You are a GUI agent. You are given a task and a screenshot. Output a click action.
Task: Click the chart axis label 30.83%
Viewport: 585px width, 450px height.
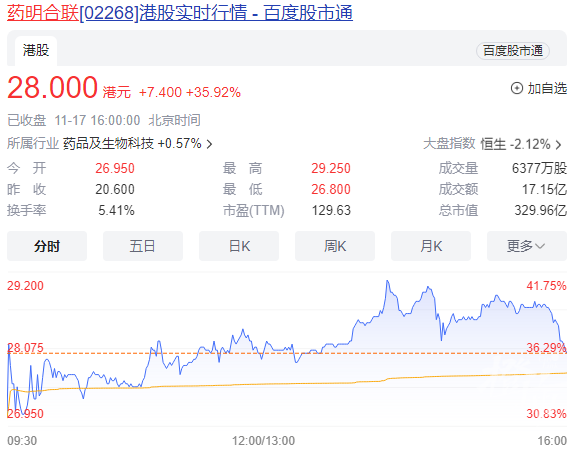point(547,413)
